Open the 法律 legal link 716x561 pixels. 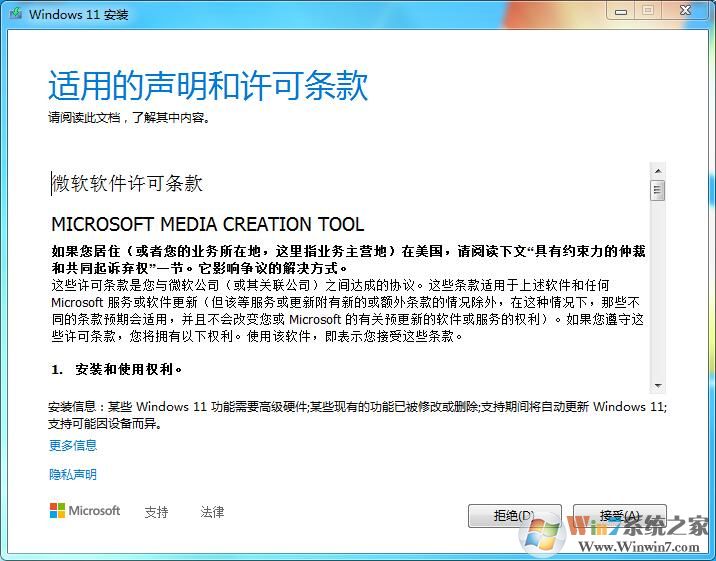tap(212, 512)
